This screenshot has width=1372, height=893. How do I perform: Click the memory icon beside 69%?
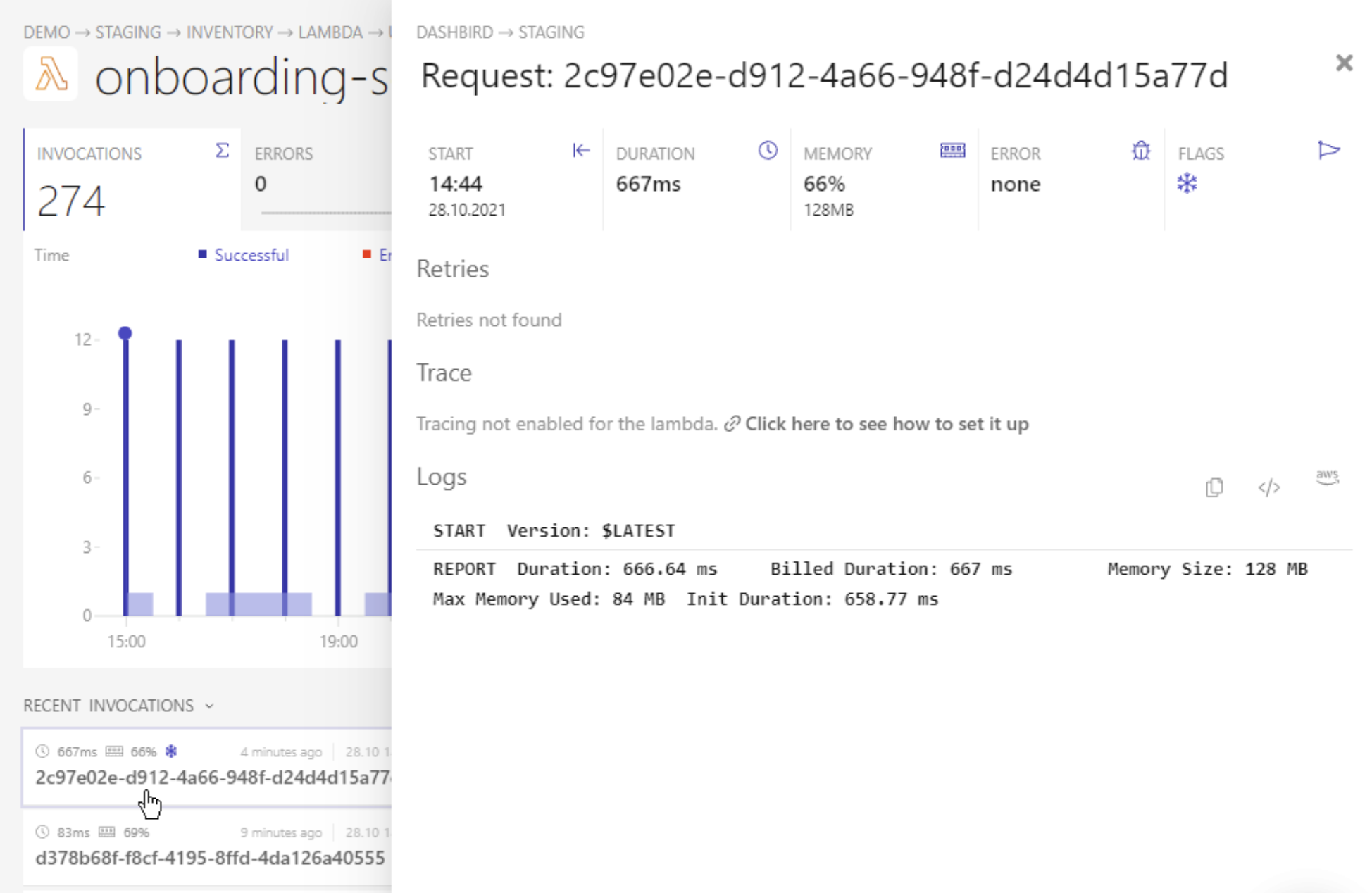(x=107, y=832)
